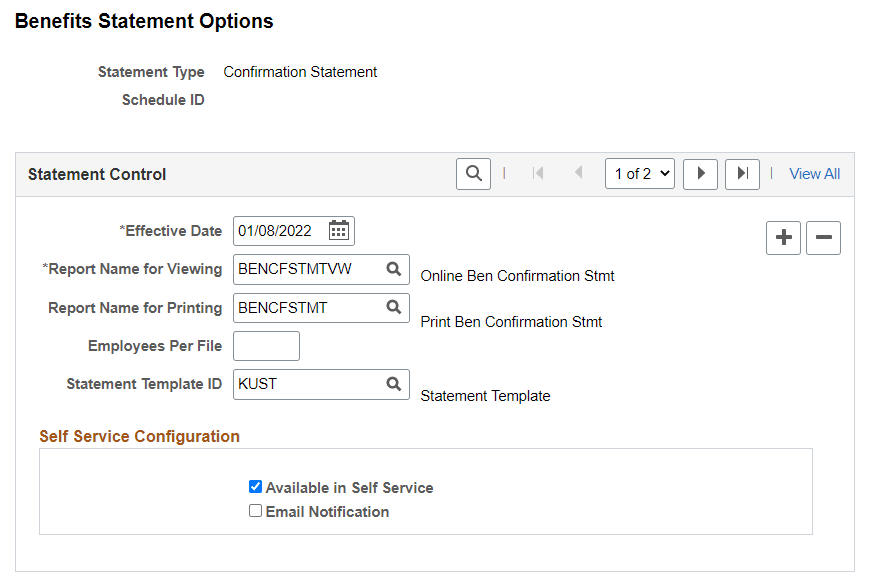Toggle Available in Self Service off
Screen dimensions: 871x586
point(255,486)
